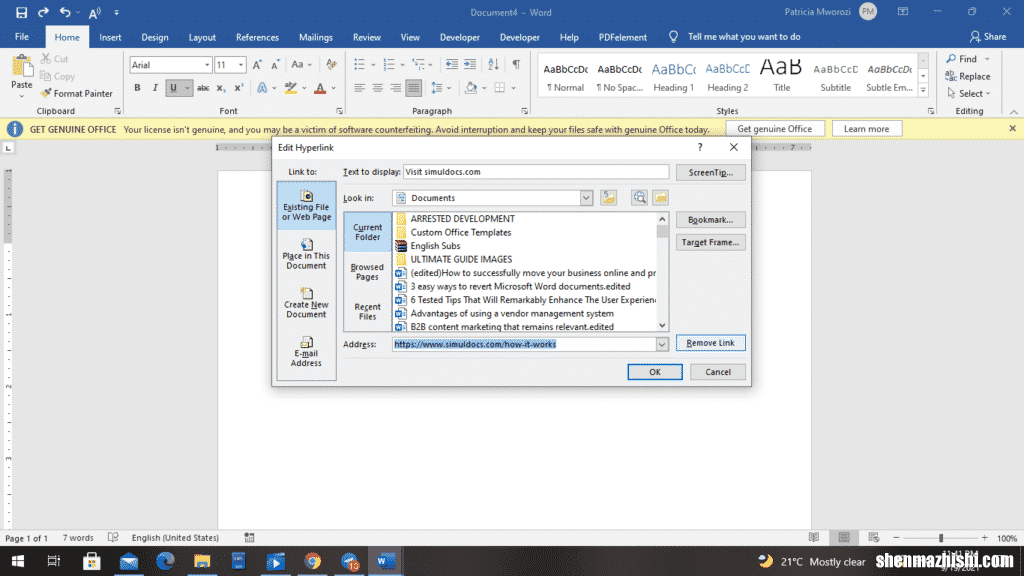1024x576 pixels.
Task: Toggle Bold formatting
Action: pyautogui.click(x=137, y=88)
